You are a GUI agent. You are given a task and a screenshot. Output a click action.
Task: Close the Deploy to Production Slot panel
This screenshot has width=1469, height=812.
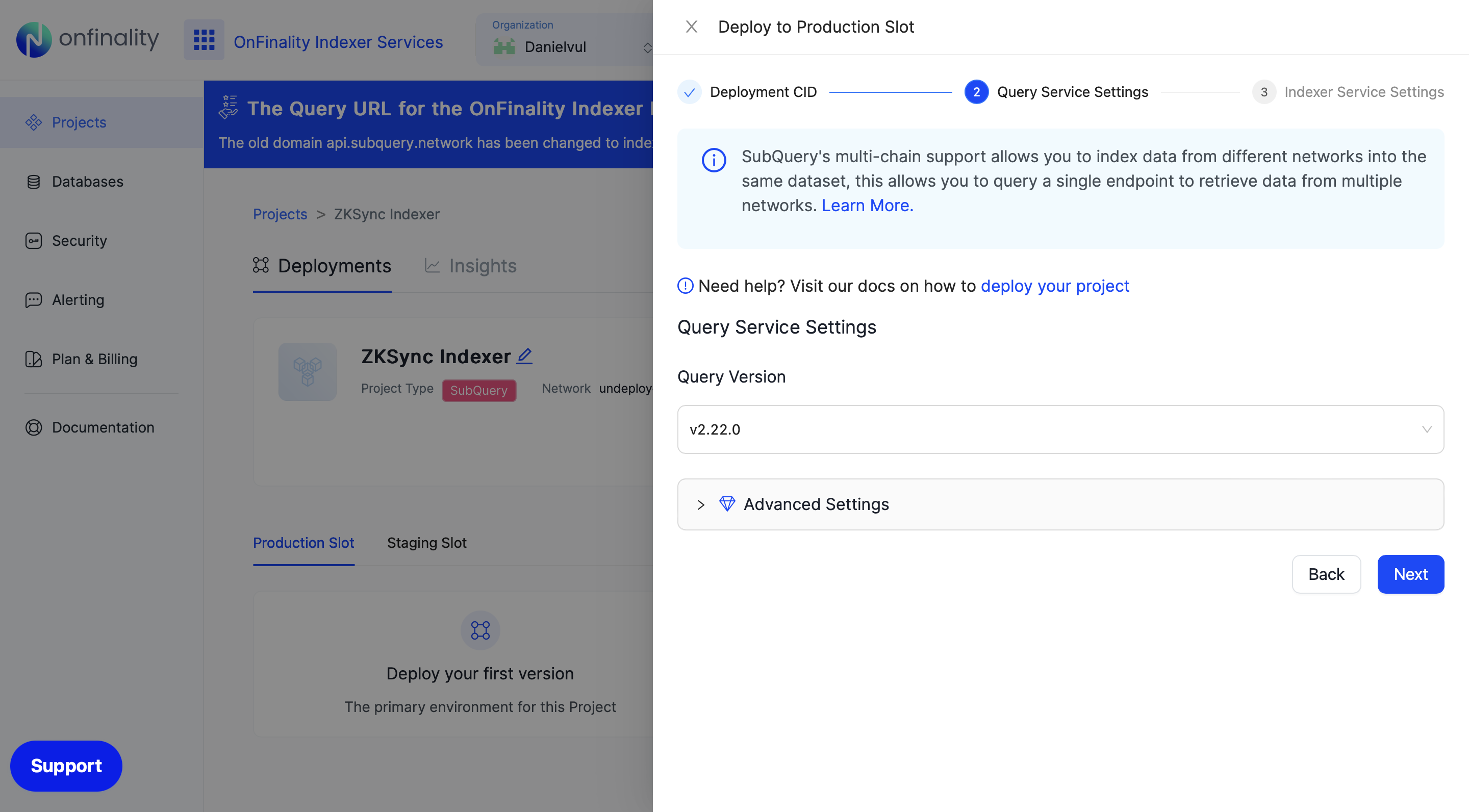click(691, 27)
